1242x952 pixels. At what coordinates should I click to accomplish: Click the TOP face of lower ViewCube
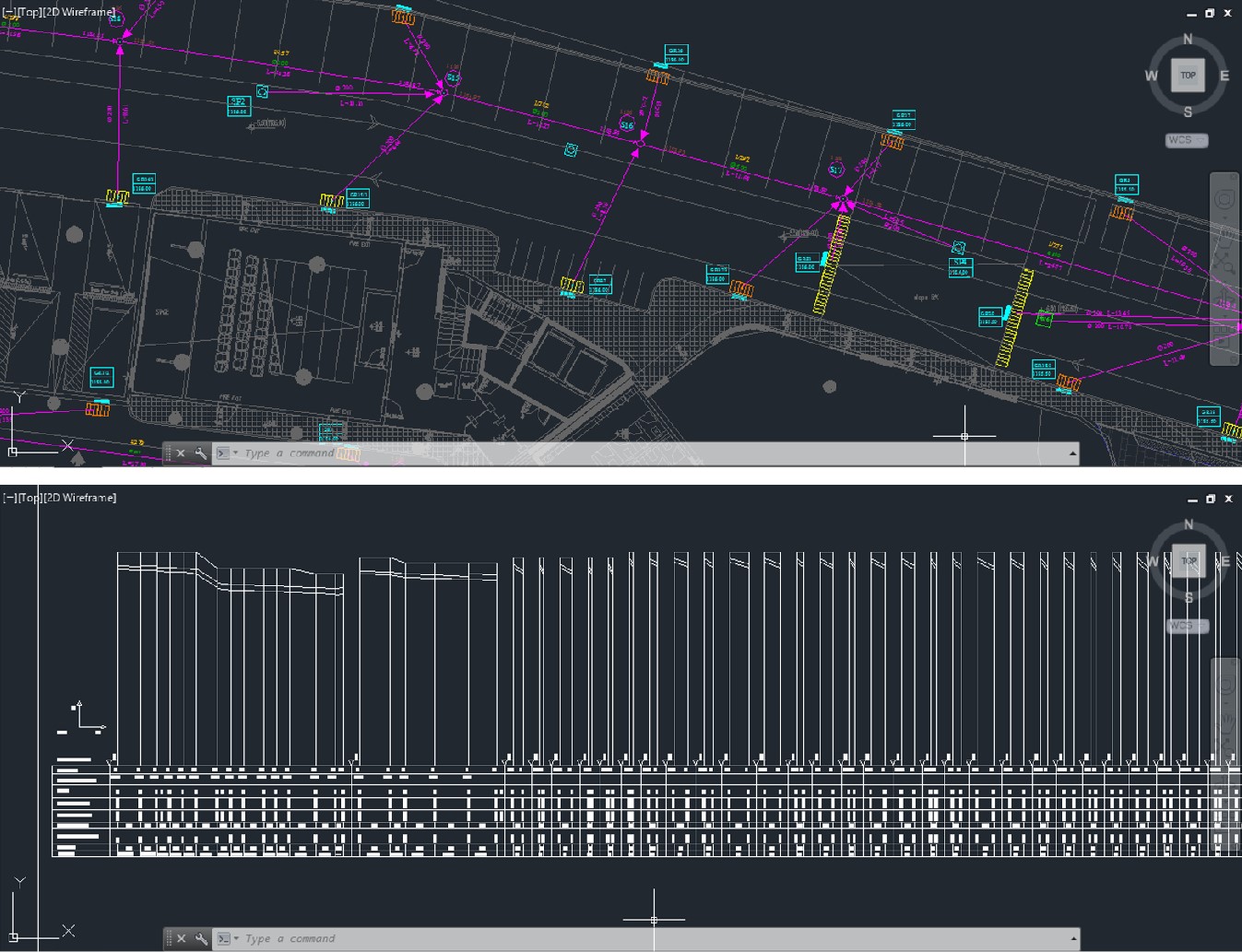click(x=1189, y=561)
